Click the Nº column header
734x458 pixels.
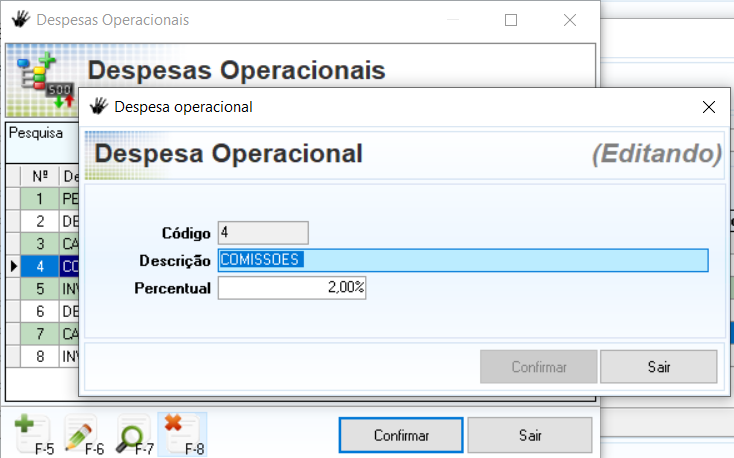click(40, 176)
